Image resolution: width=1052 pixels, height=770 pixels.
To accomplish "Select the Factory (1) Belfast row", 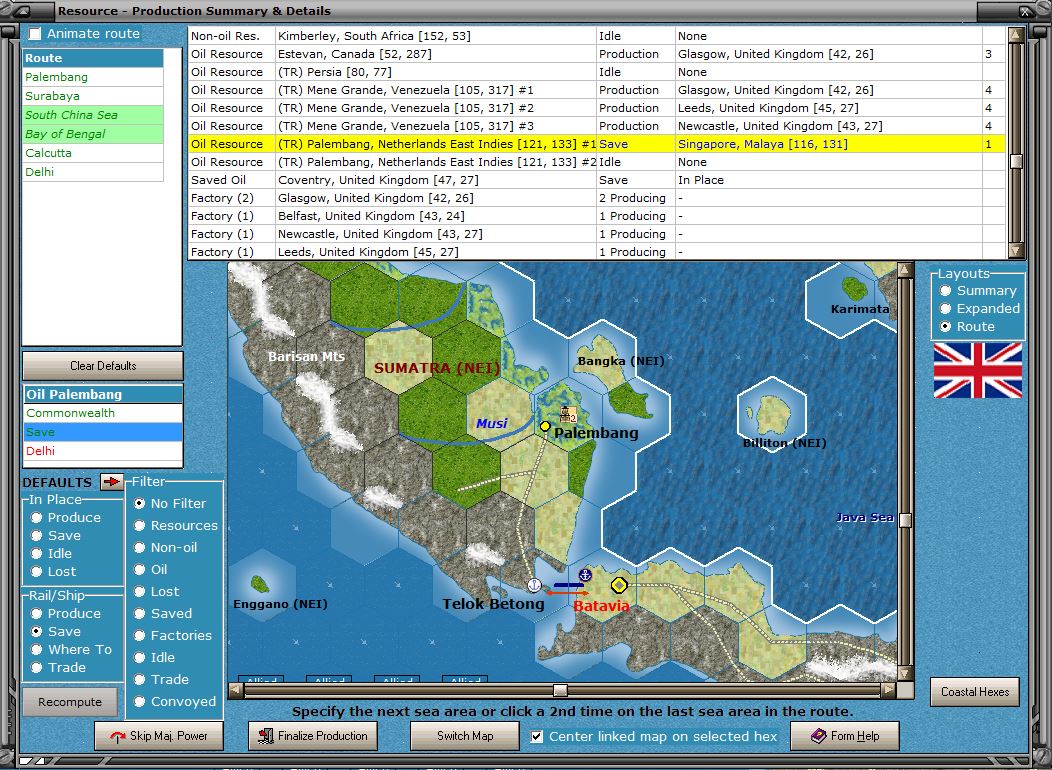I will [x=596, y=216].
